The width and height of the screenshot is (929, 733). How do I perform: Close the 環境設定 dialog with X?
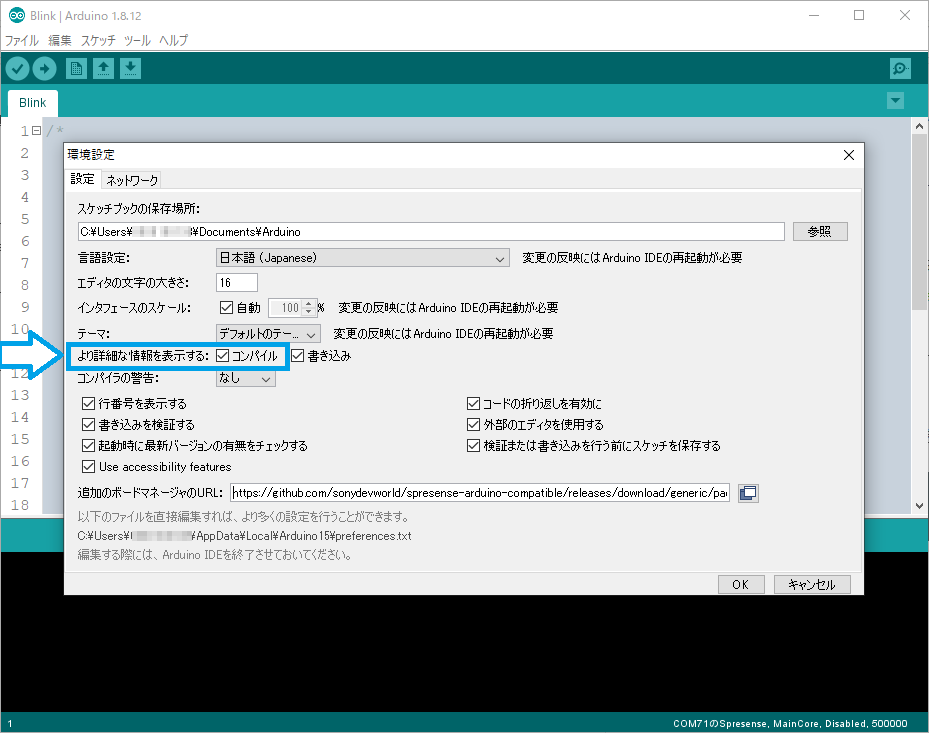click(849, 155)
